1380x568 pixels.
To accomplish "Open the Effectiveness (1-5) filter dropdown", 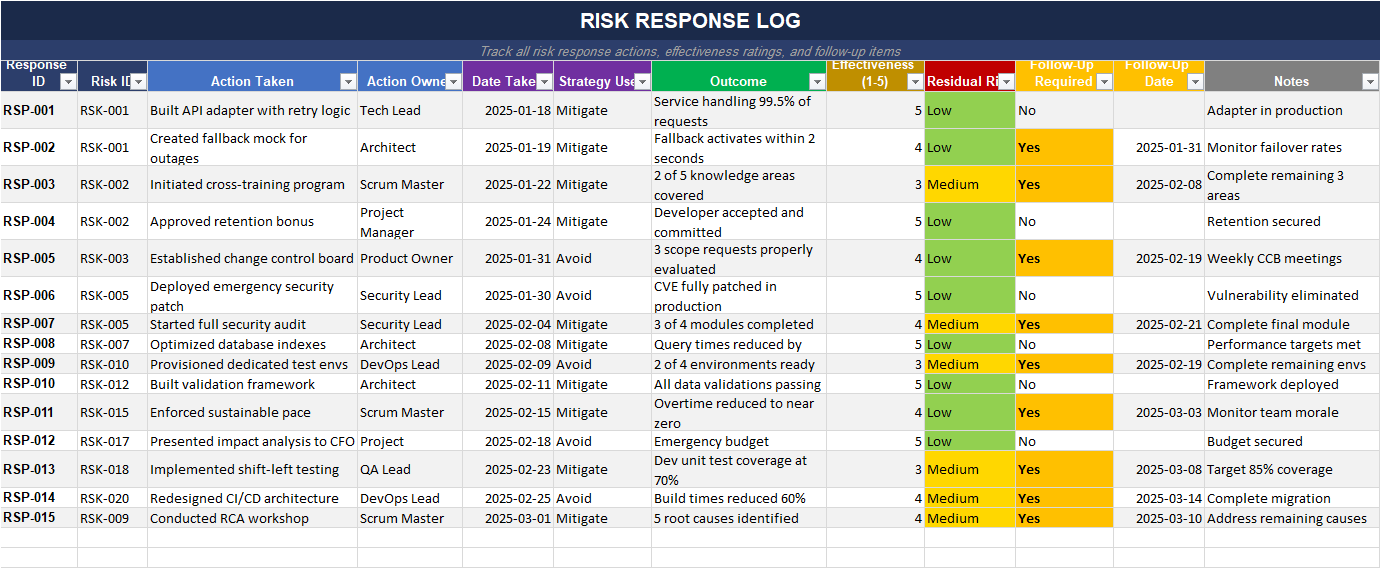I will pyautogui.click(x=915, y=82).
